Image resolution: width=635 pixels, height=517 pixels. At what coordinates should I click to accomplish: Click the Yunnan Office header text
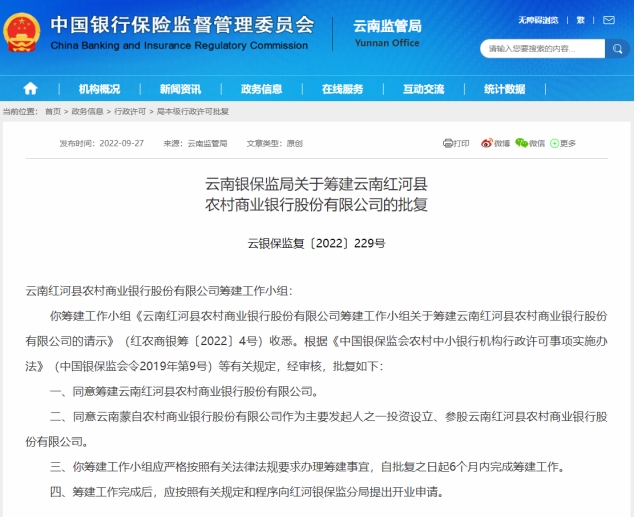[387, 43]
